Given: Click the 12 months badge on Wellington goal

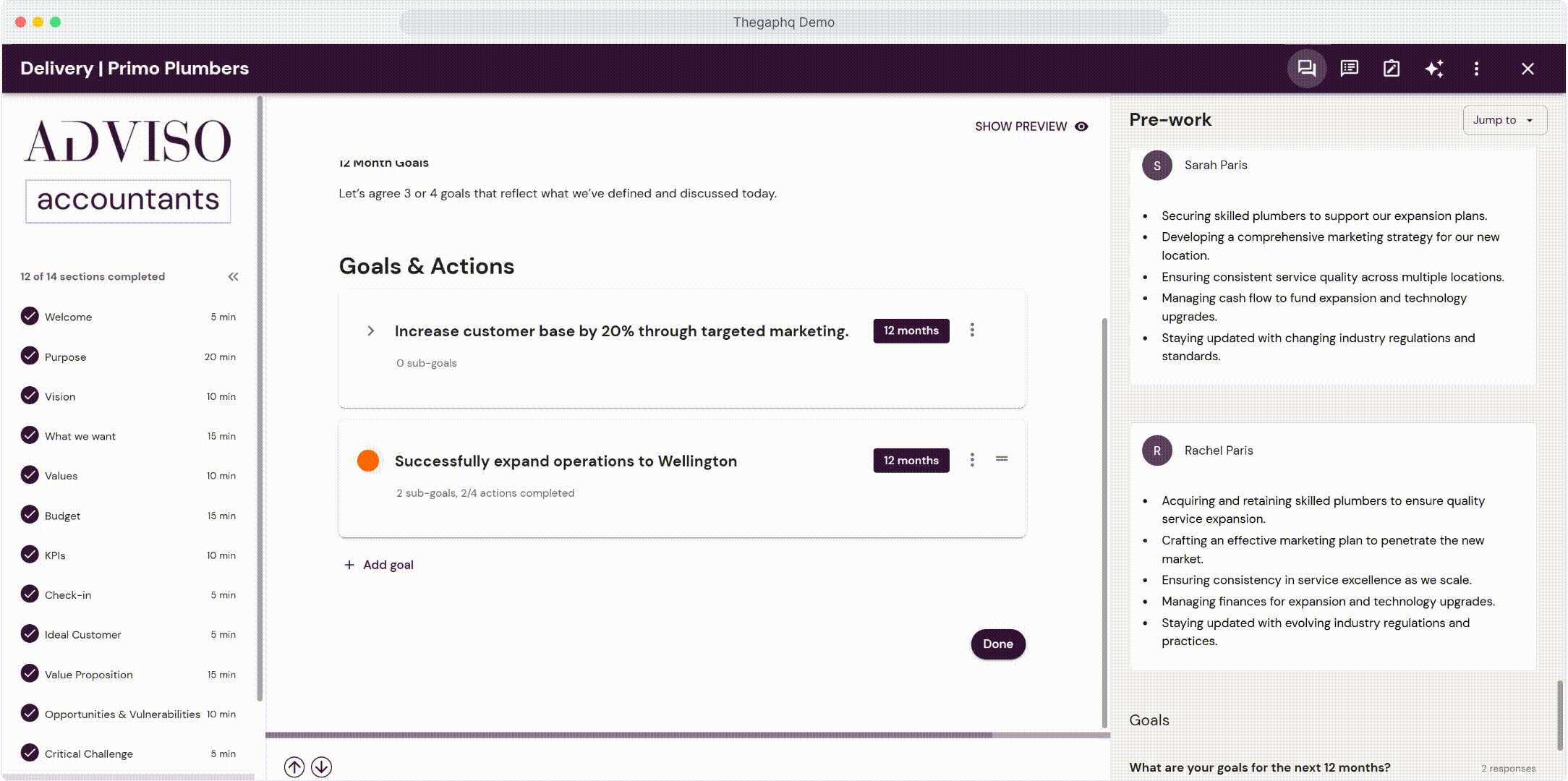Looking at the screenshot, I should (x=911, y=460).
